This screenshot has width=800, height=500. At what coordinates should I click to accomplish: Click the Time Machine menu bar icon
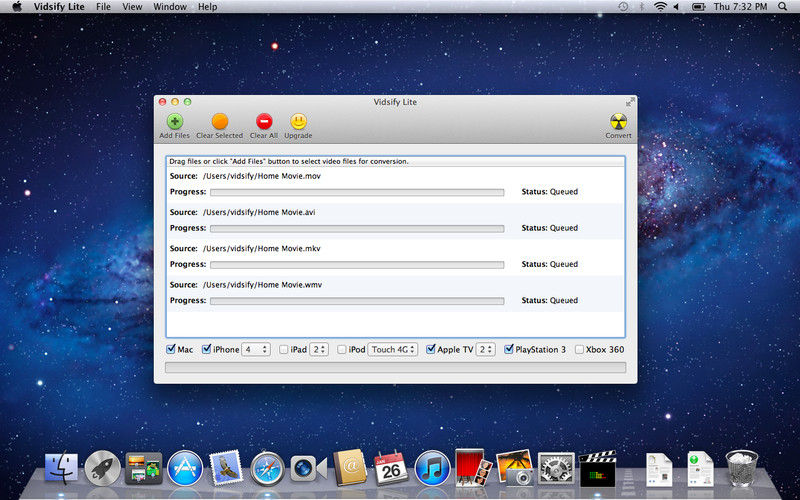(x=623, y=7)
